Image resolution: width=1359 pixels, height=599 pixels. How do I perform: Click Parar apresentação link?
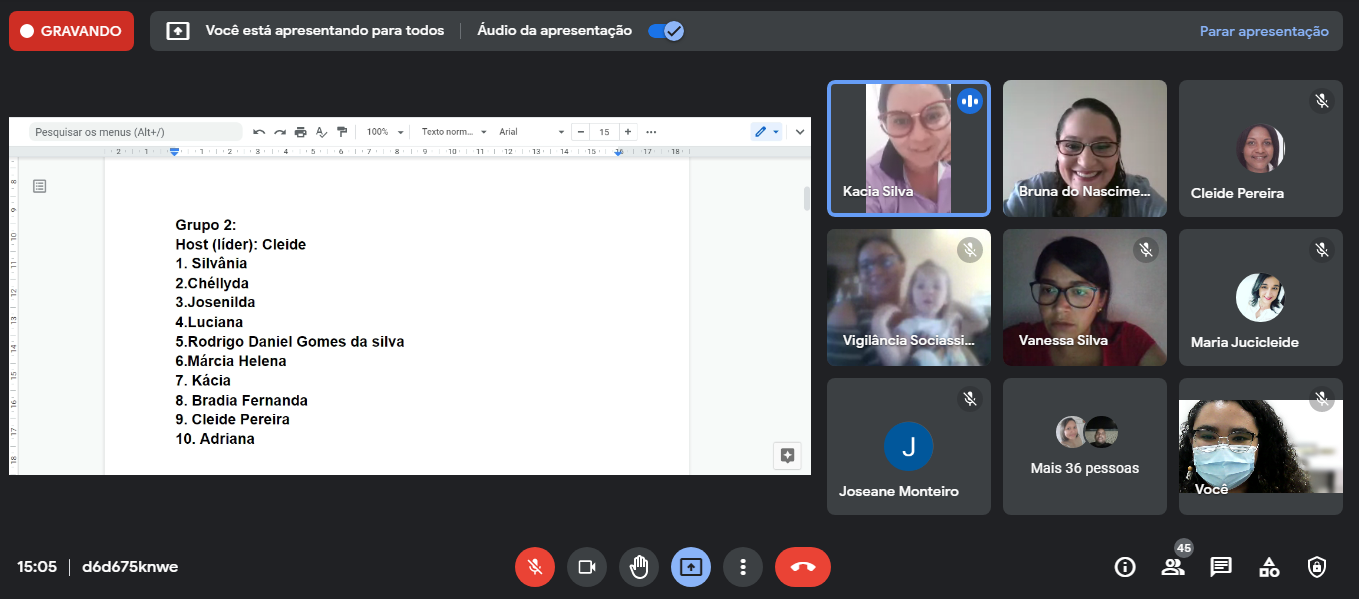pyautogui.click(x=1264, y=31)
